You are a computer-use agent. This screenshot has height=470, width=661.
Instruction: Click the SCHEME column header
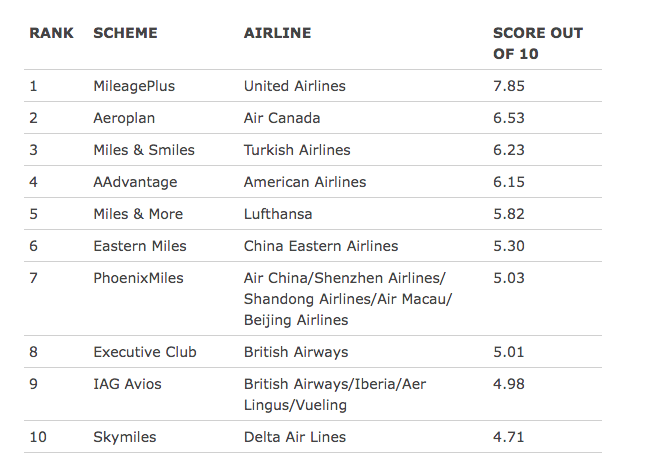[x=125, y=33]
